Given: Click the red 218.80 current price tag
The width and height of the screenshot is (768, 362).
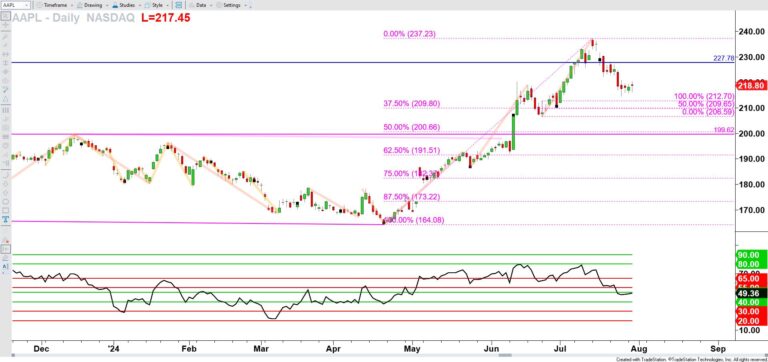Looking at the screenshot, I should [751, 85].
